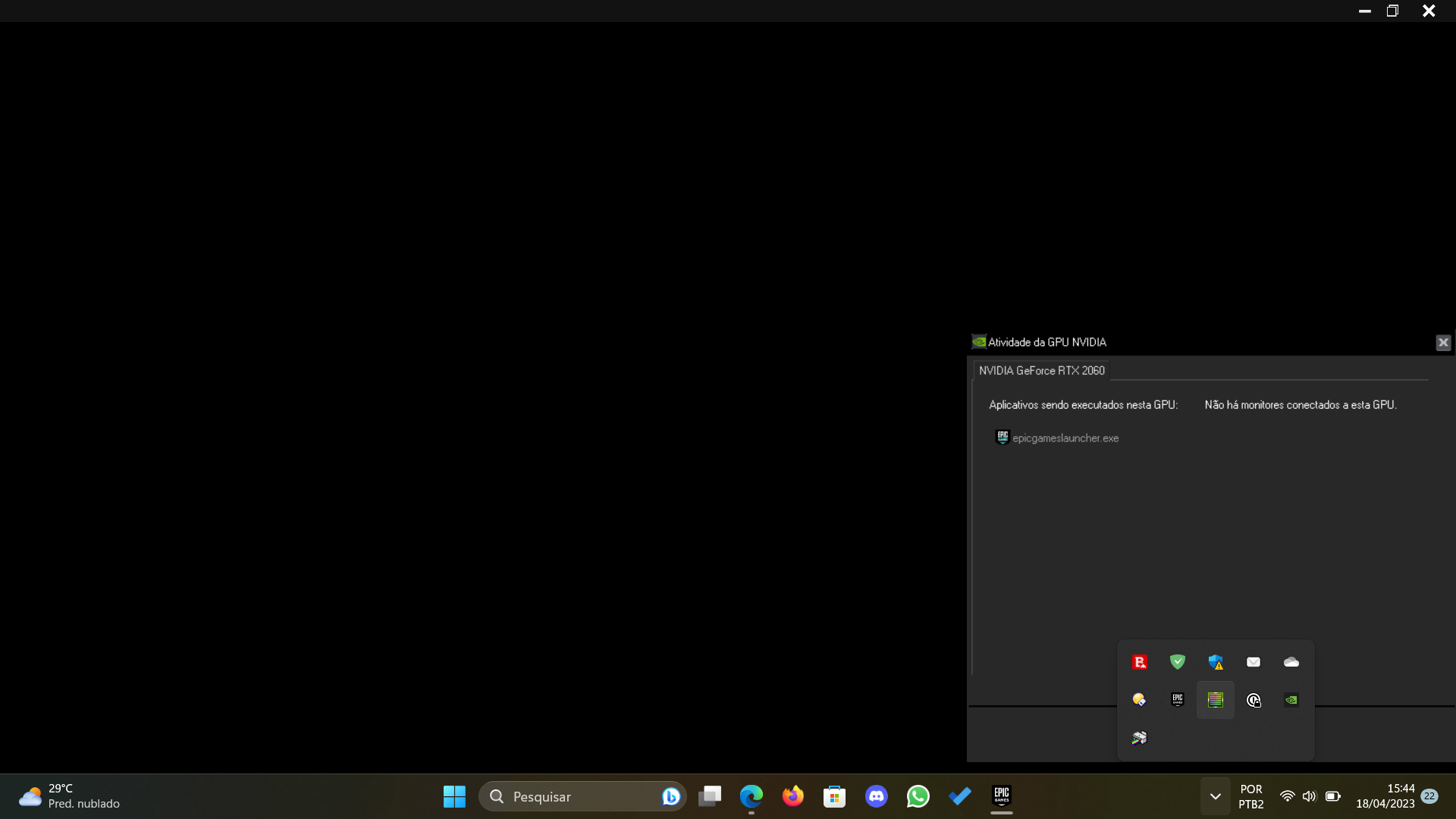Image resolution: width=1456 pixels, height=819 pixels.
Task: Open the volume speaker tray icon
Action: [1309, 796]
